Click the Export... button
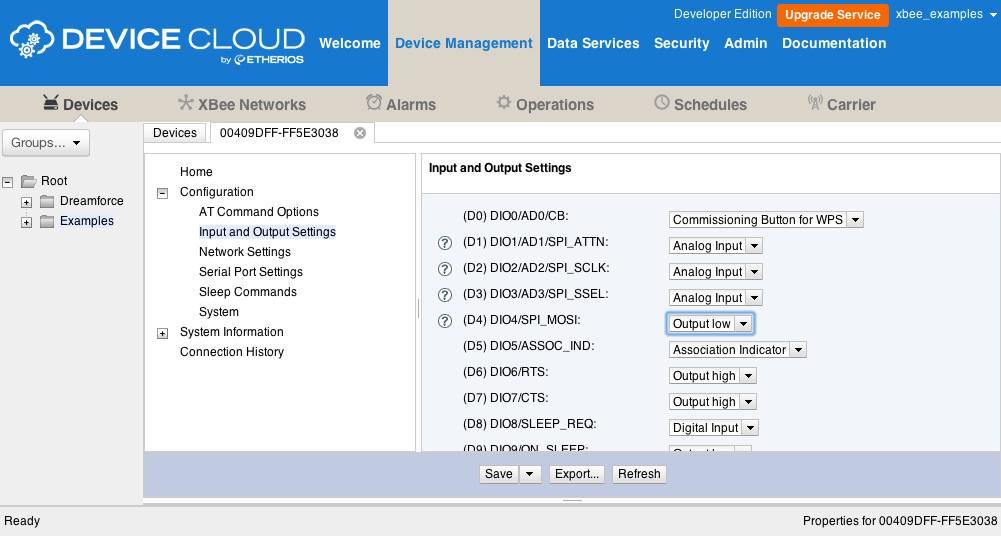 pos(576,474)
